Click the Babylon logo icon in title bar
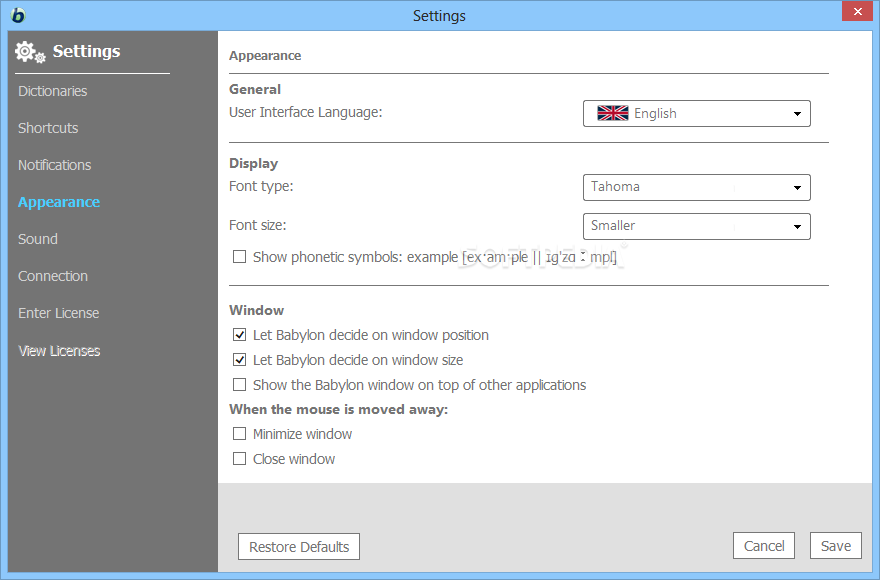Viewport: 880px width, 580px height. click(x=18, y=15)
